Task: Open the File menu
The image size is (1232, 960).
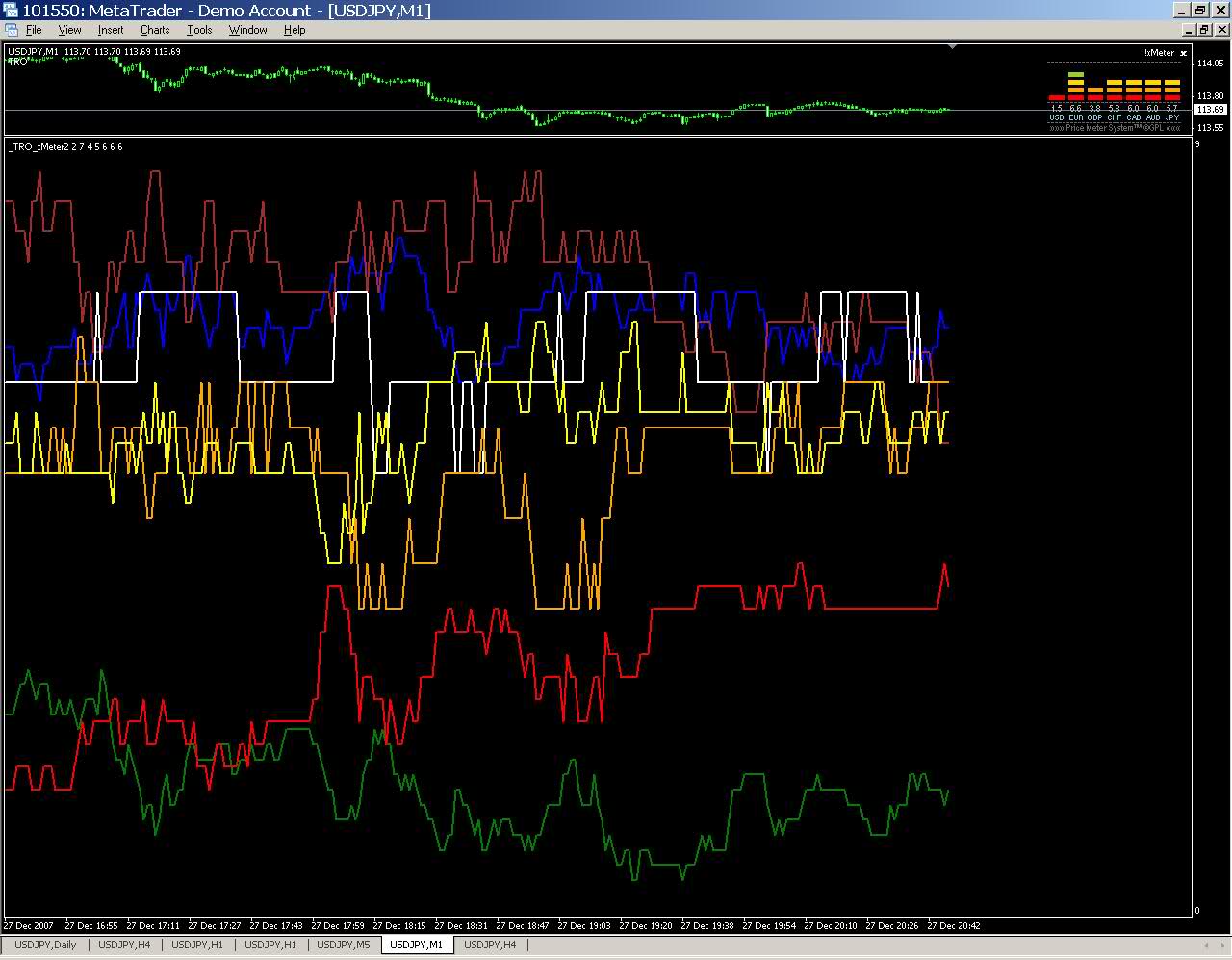Action: tap(34, 30)
